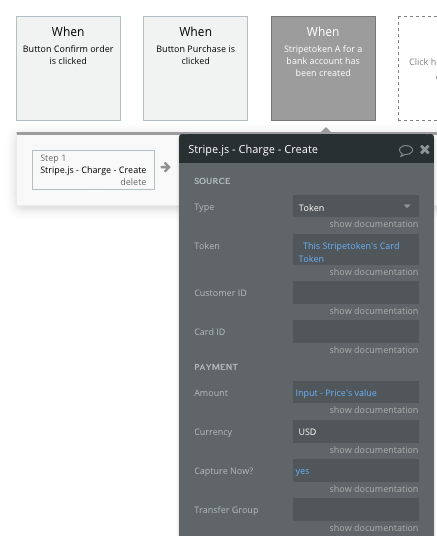Click the dashed add-event placeholder box
437x536 pixels.
click(418, 68)
